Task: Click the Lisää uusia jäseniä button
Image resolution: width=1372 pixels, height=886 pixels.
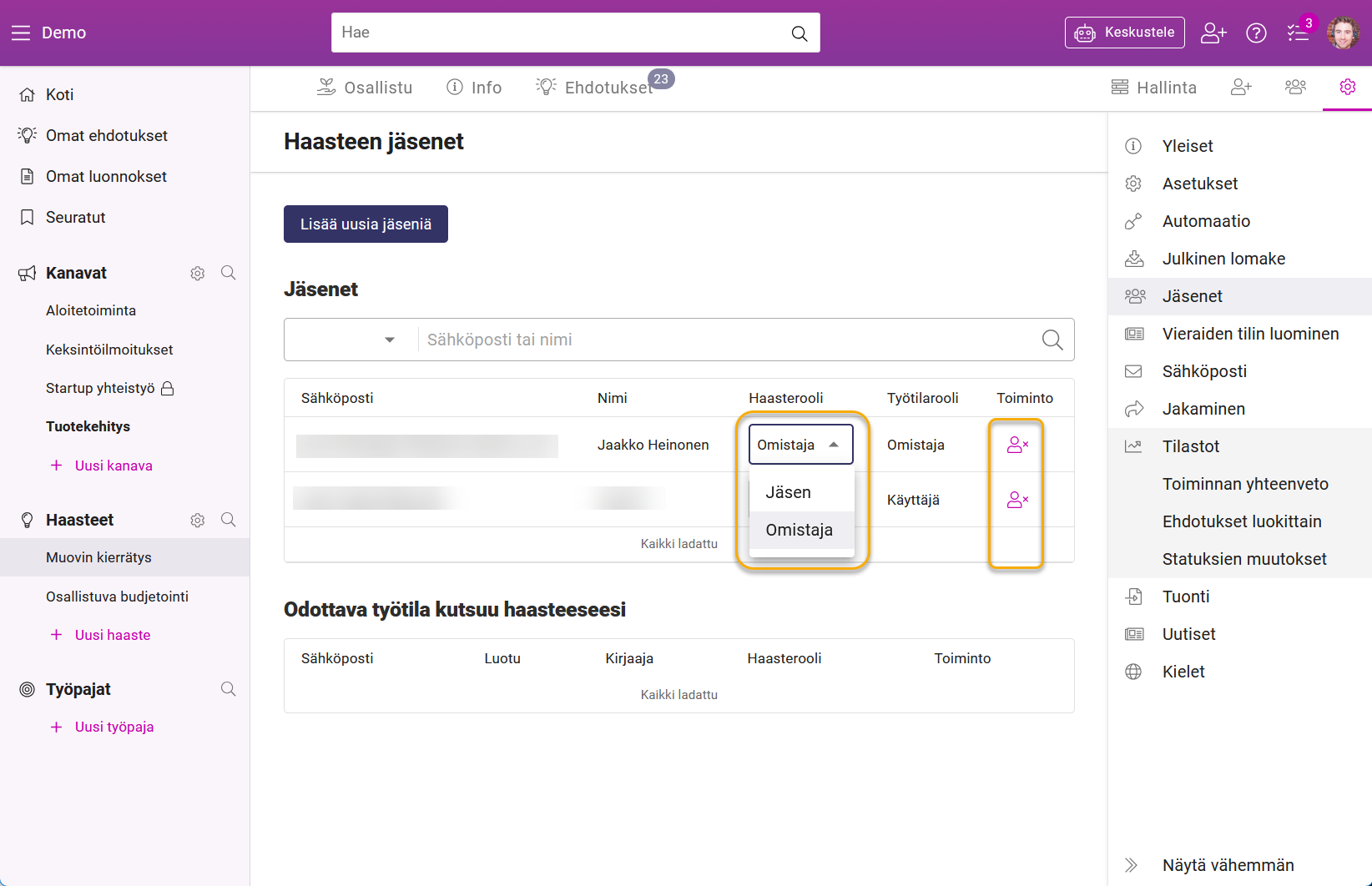Action: [x=366, y=224]
